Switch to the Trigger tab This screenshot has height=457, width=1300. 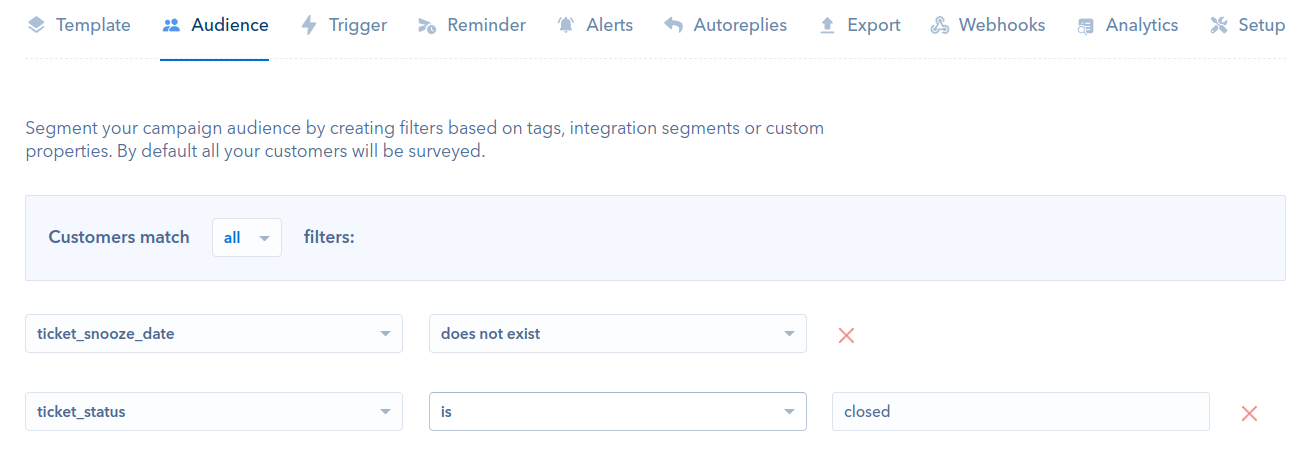coord(343,25)
